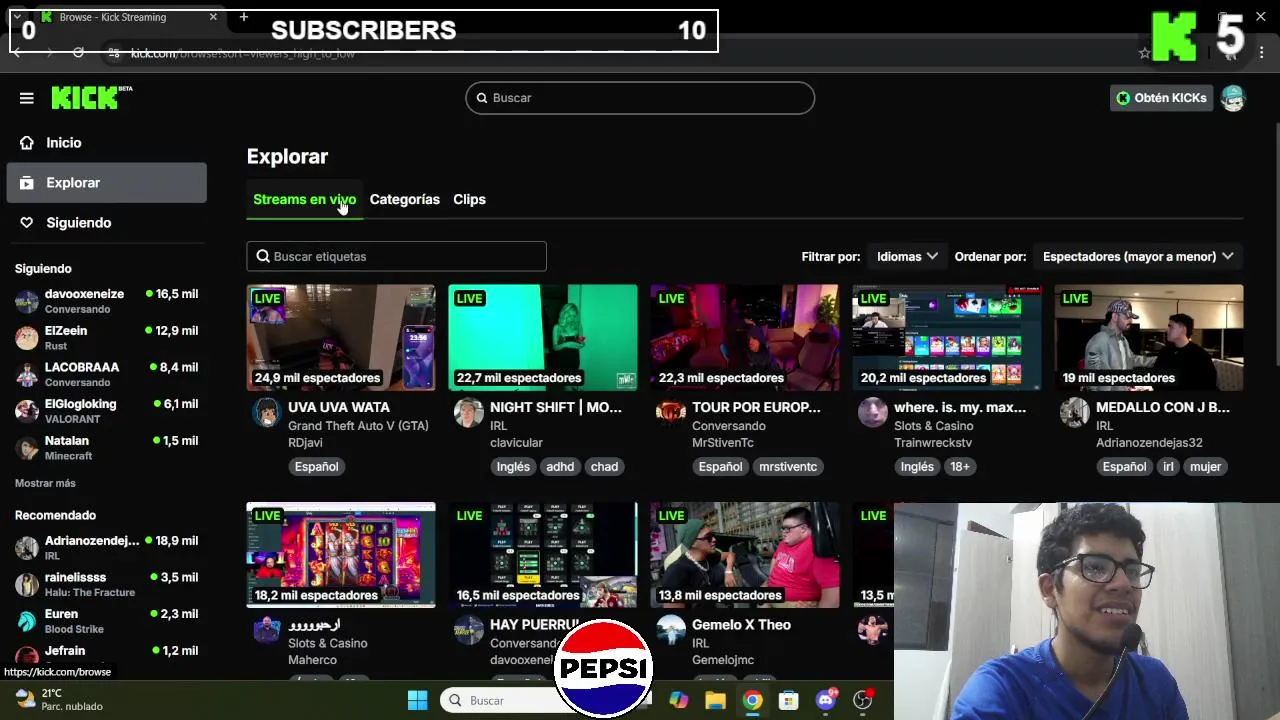This screenshot has width=1280, height=720.
Task: Click RDjavi streamer avatar
Action: (x=266, y=412)
